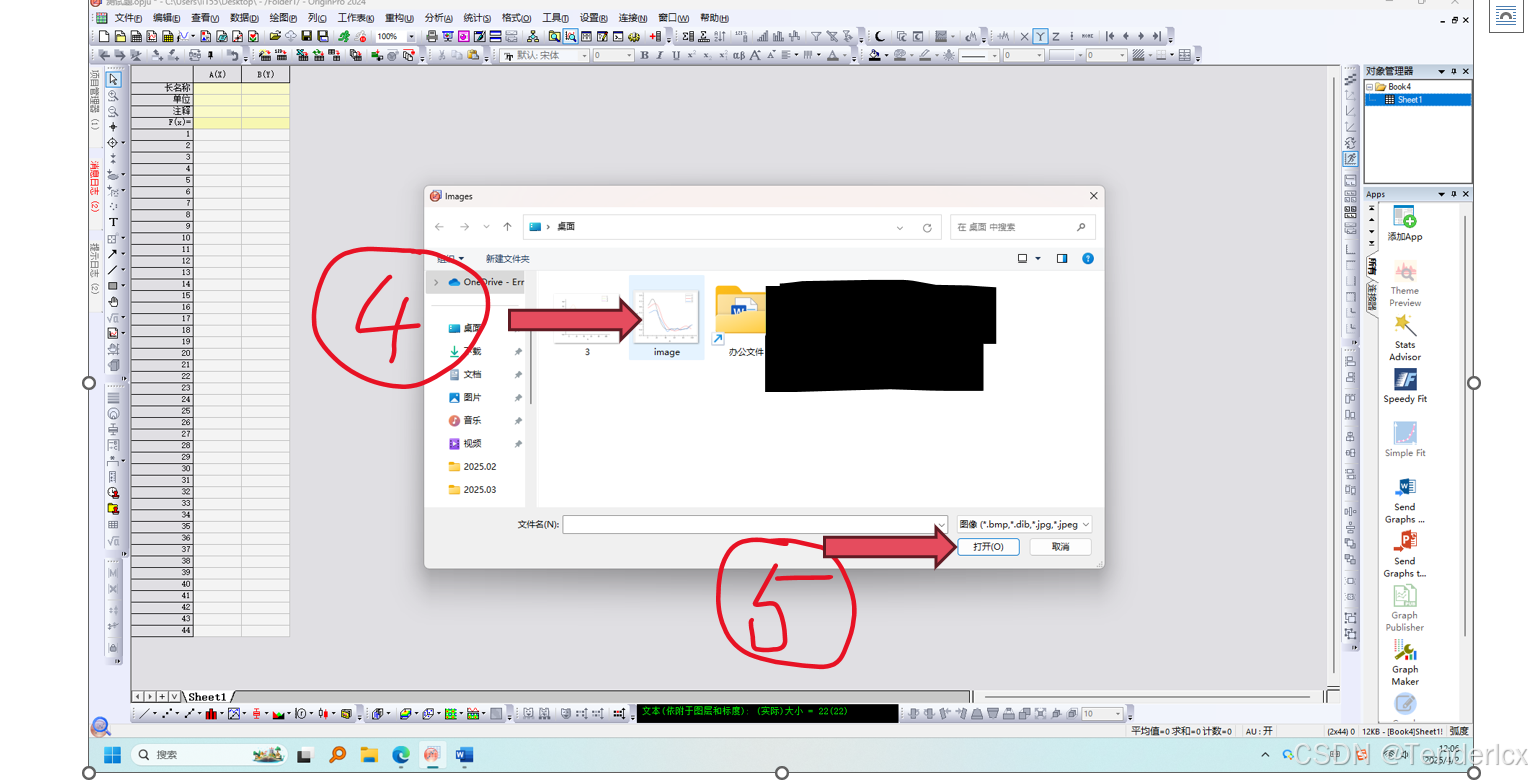Select the image file thumbnail
This screenshot has width=1532, height=781.
pyautogui.click(x=666, y=318)
